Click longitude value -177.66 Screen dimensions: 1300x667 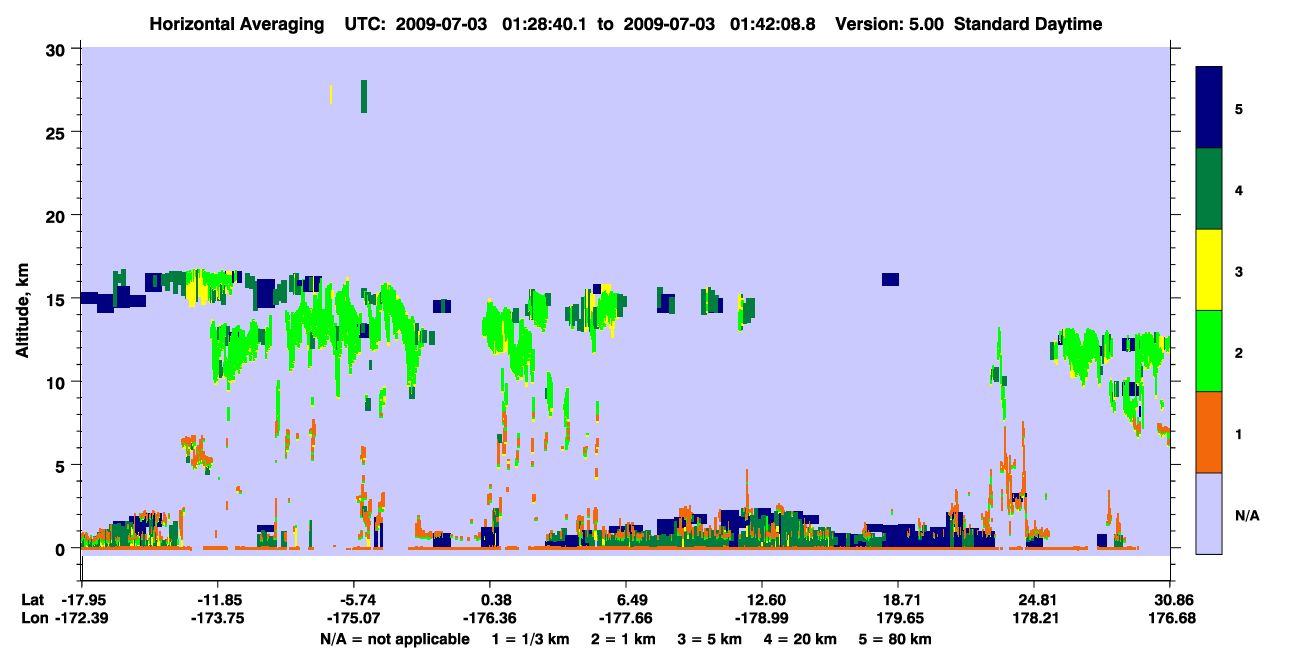pos(626,618)
